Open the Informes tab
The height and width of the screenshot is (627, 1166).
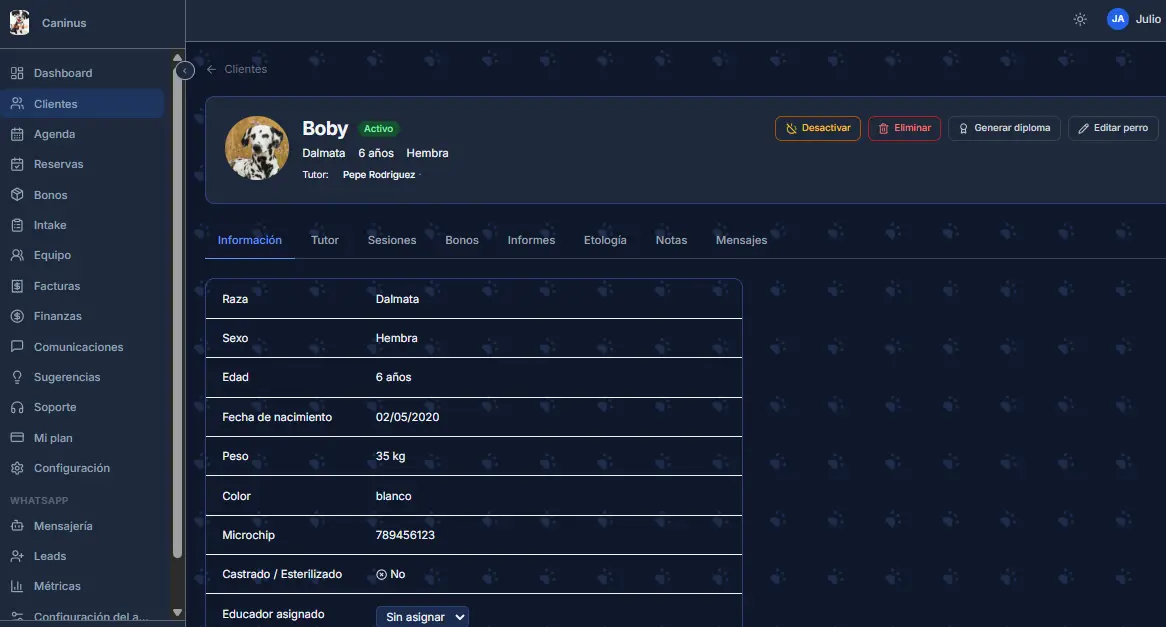coord(531,240)
